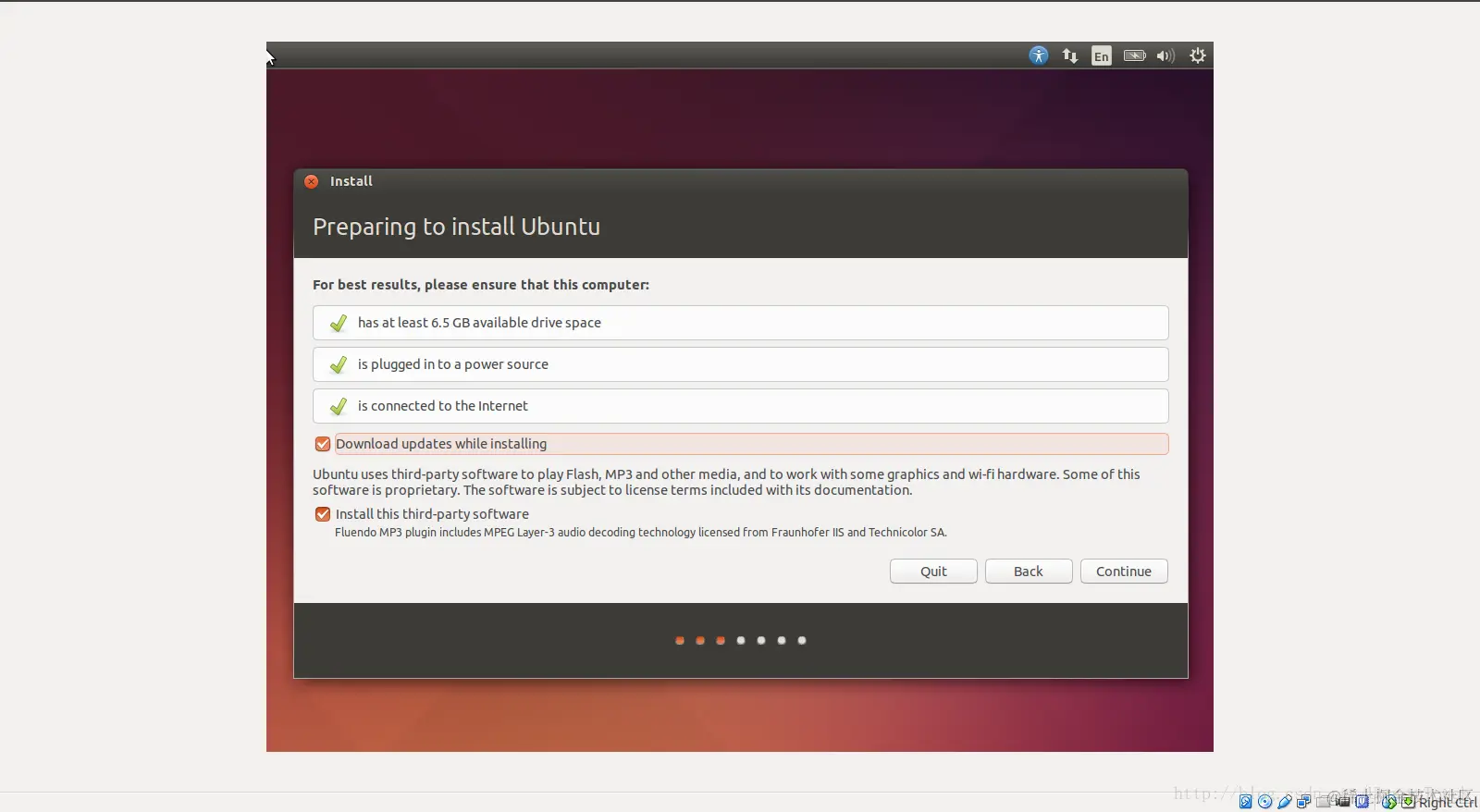Click the VirtualBox USB devices icon
The width and height of the screenshot is (1480, 812).
pos(1284,802)
